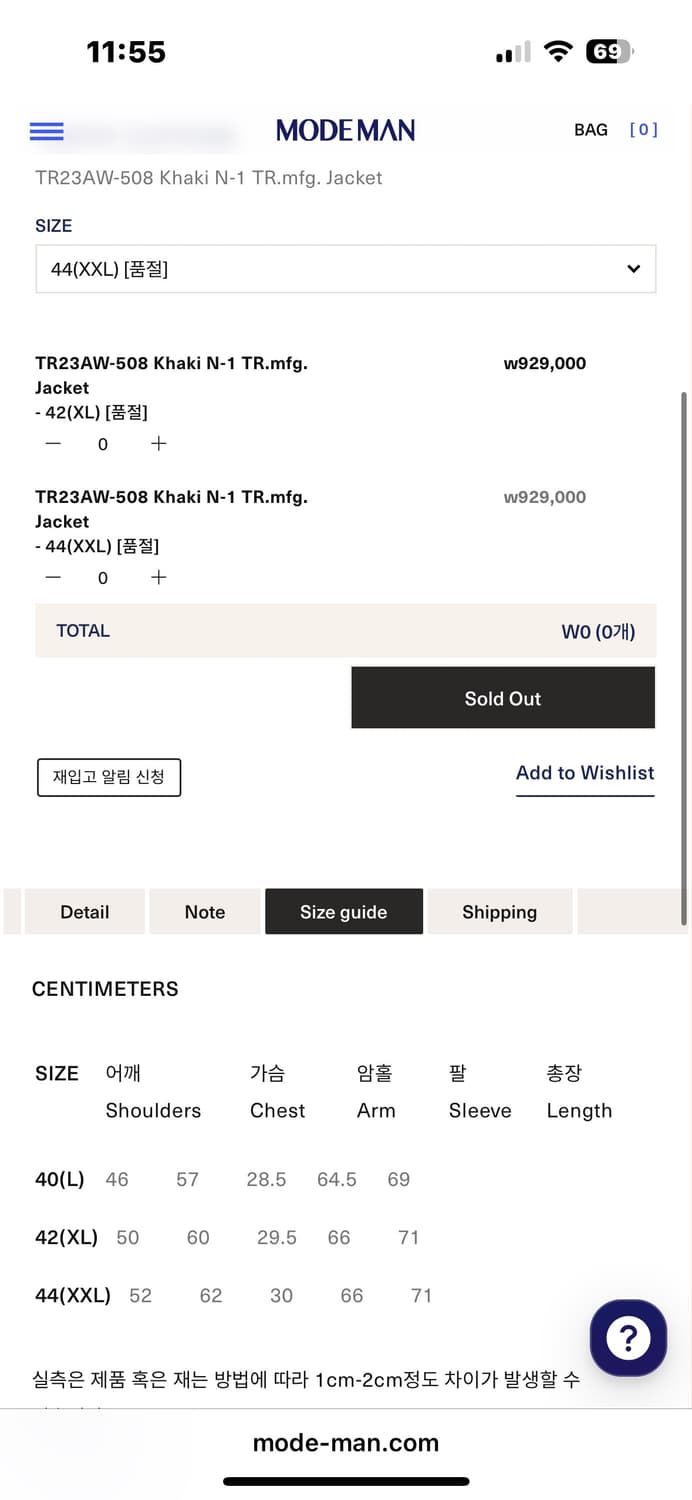This screenshot has height=1500, width=692.
Task: Increase quantity for 44(XXL) jacket
Action: coord(158,577)
